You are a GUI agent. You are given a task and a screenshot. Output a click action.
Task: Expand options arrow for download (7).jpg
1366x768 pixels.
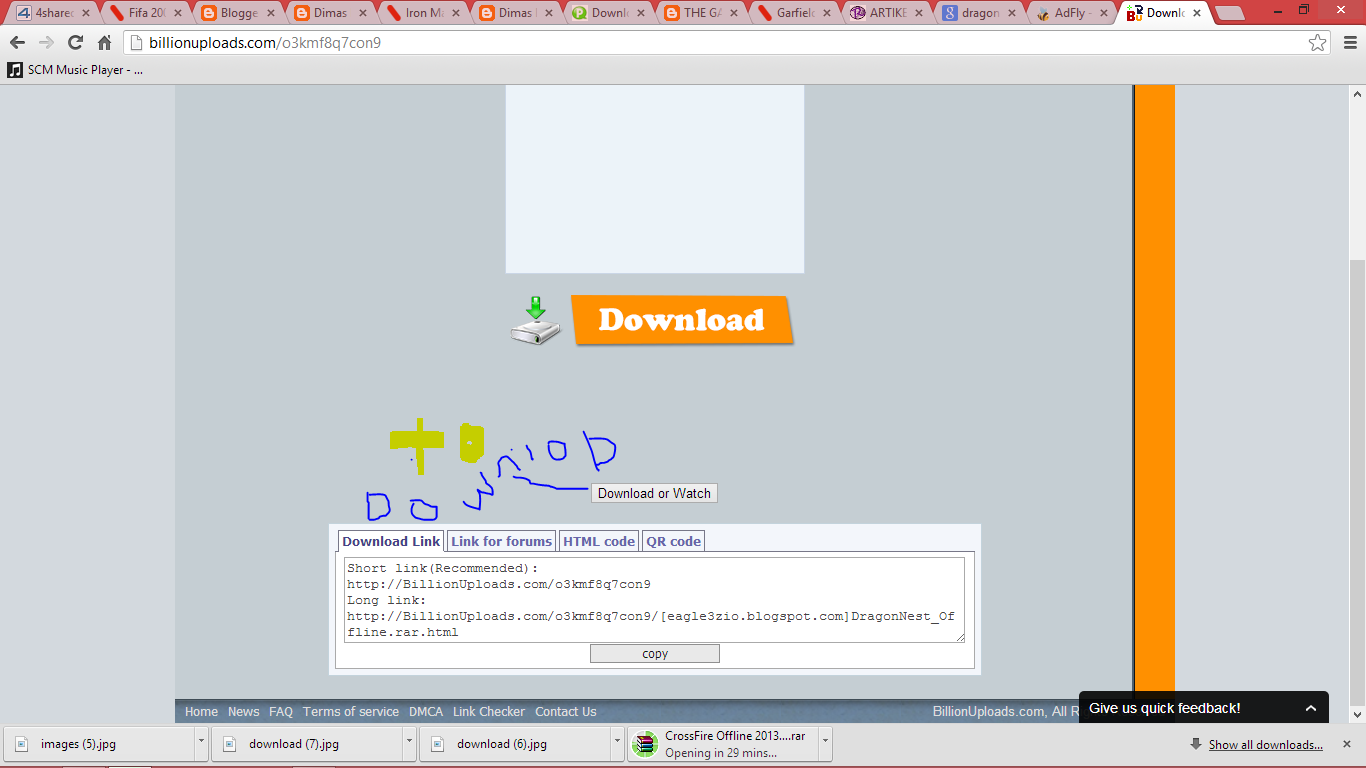coord(410,744)
